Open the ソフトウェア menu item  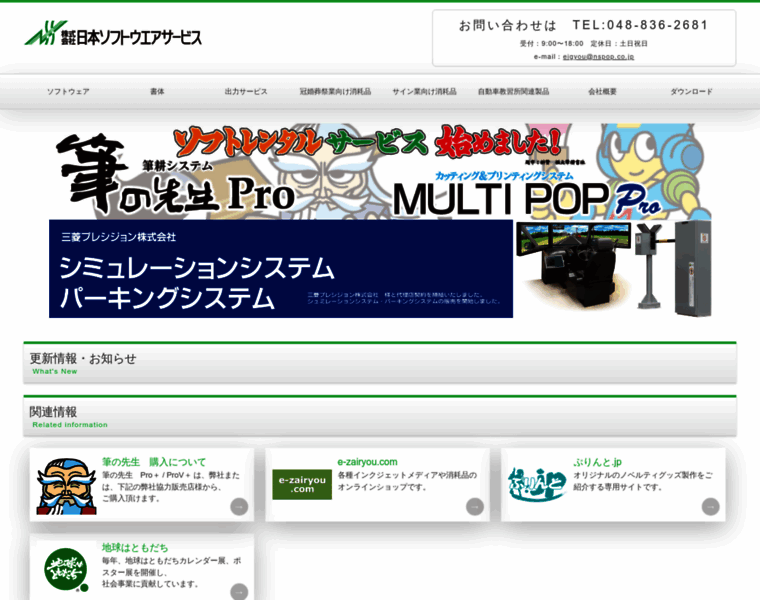click(x=68, y=92)
